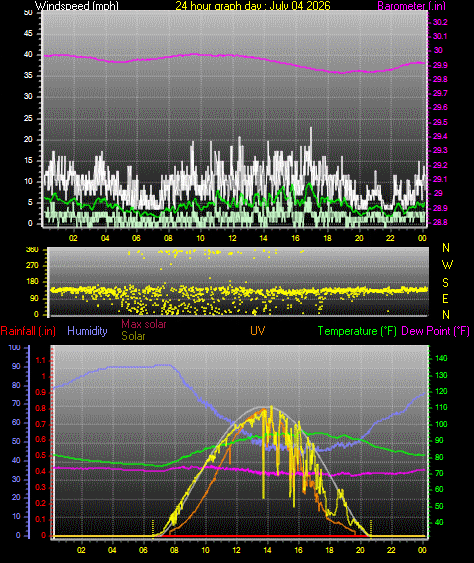Select the 28.8 barometer scale value
Viewport: 474px width, 563px height.
440,222
